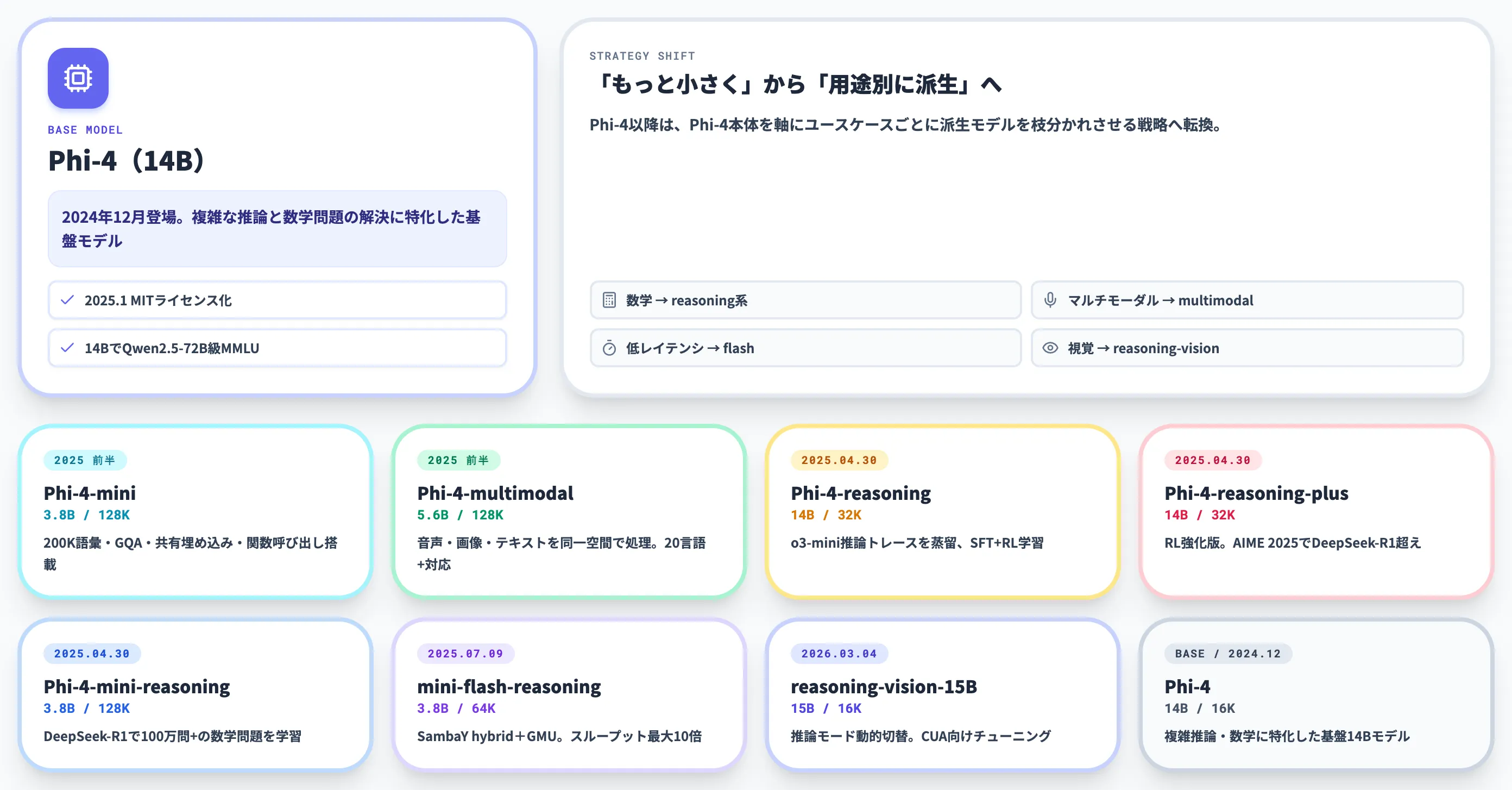Click the BASE / 2024.12 badge
Image resolution: width=1512 pixels, height=790 pixels.
pyautogui.click(x=1228, y=653)
